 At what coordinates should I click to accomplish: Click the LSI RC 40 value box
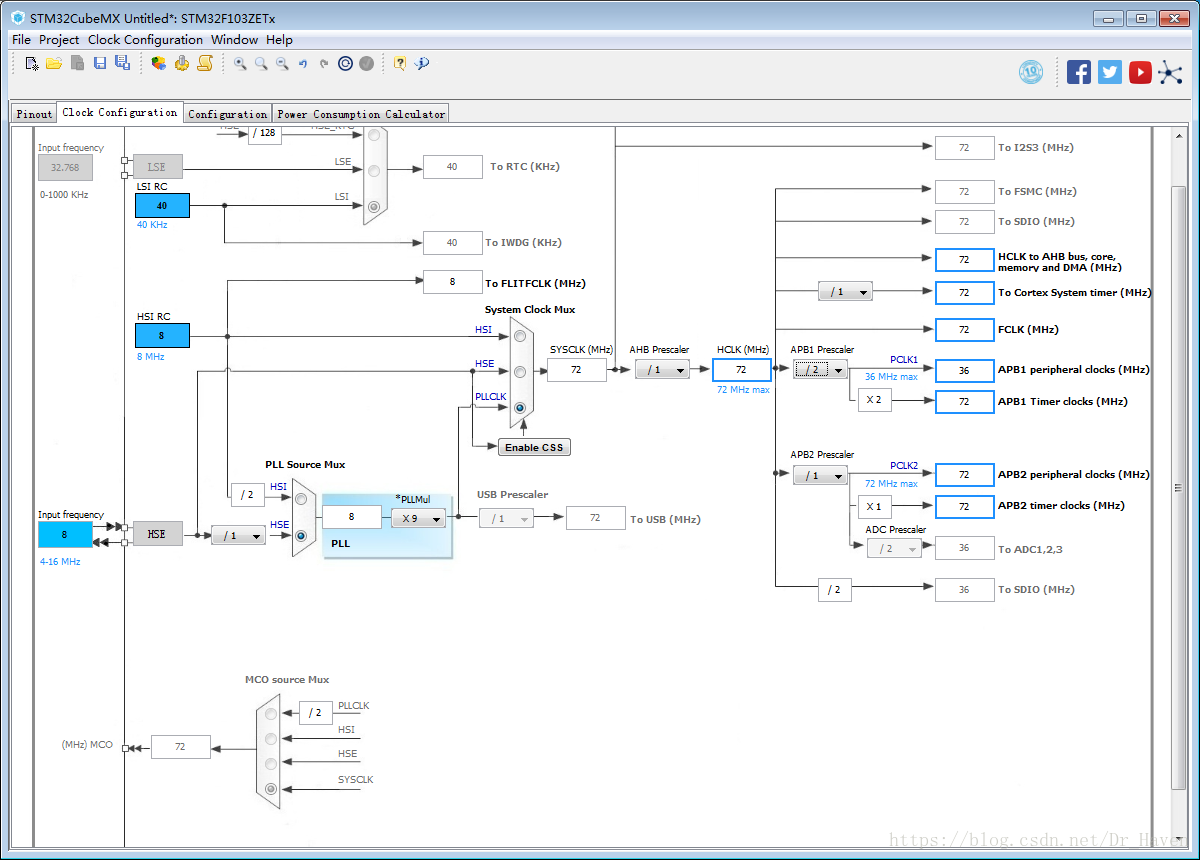[x=162, y=205]
